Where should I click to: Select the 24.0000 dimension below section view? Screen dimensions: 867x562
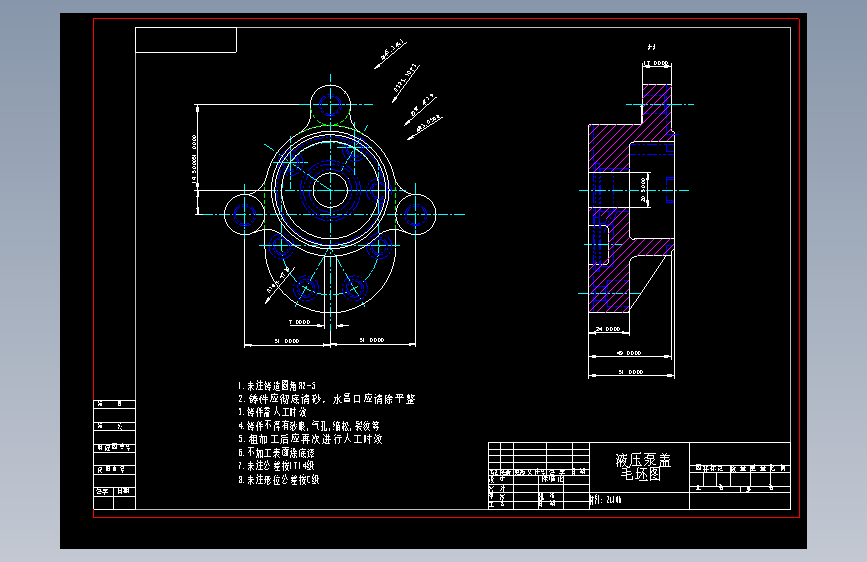608,329
